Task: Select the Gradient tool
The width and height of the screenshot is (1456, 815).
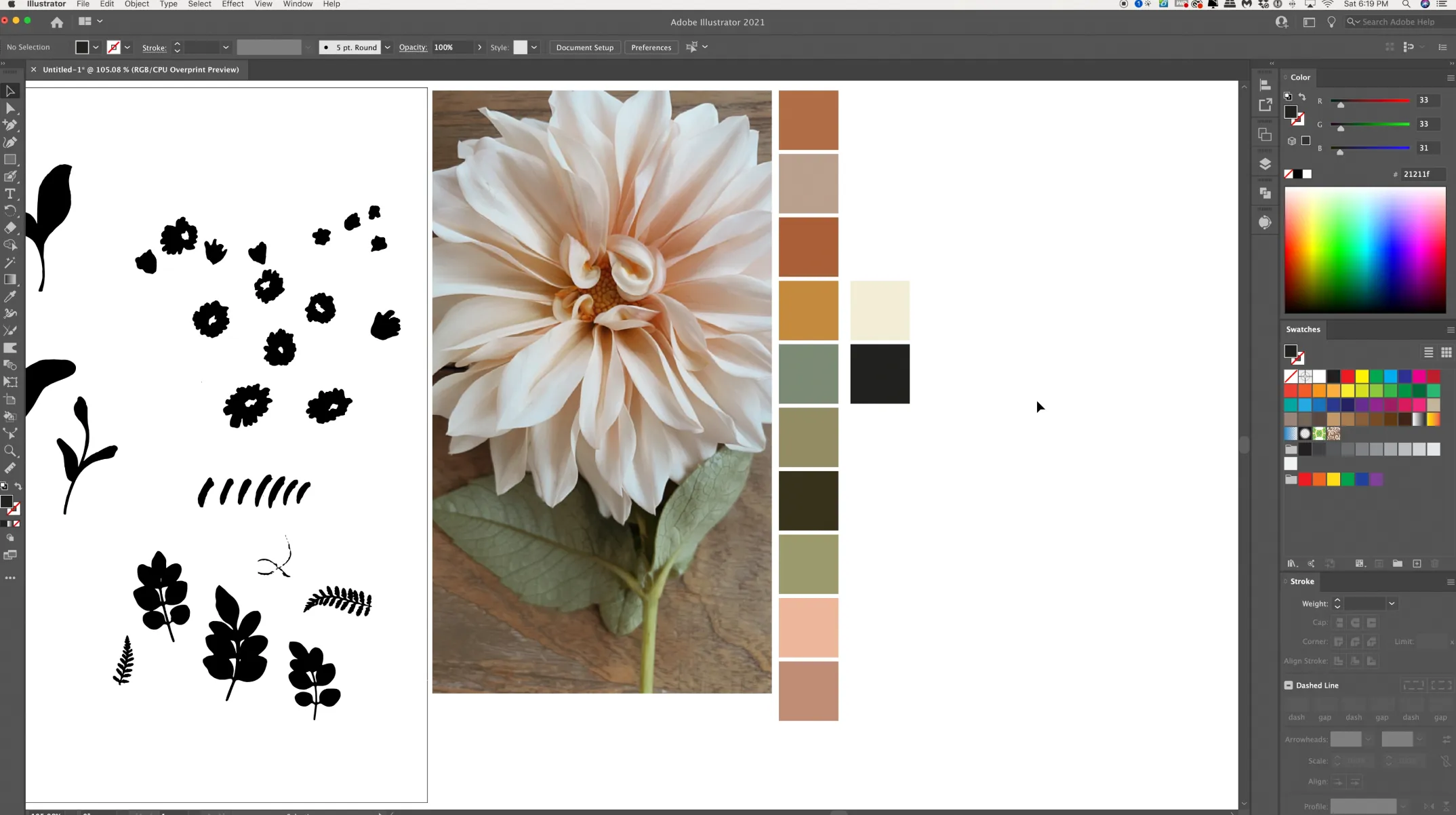Action: (10, 279)
